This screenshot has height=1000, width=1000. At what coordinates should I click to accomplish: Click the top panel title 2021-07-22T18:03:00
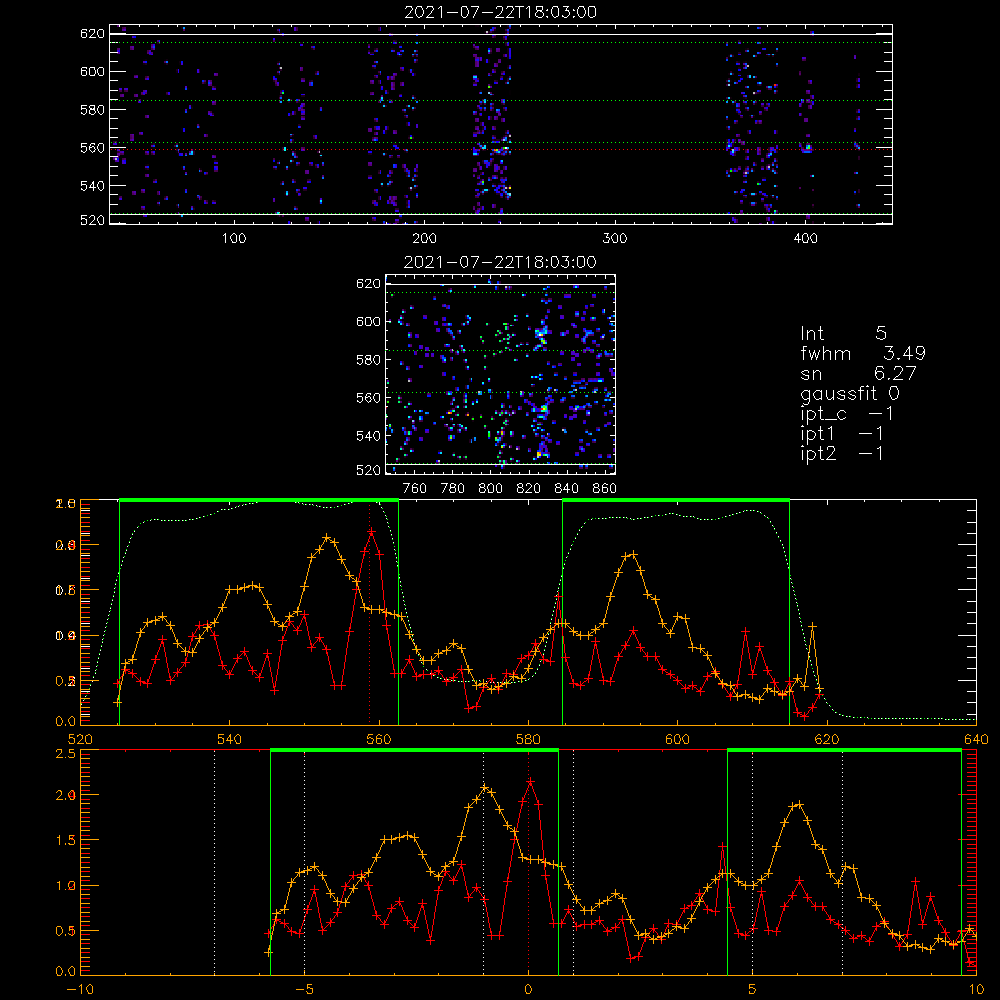(501, 12)
